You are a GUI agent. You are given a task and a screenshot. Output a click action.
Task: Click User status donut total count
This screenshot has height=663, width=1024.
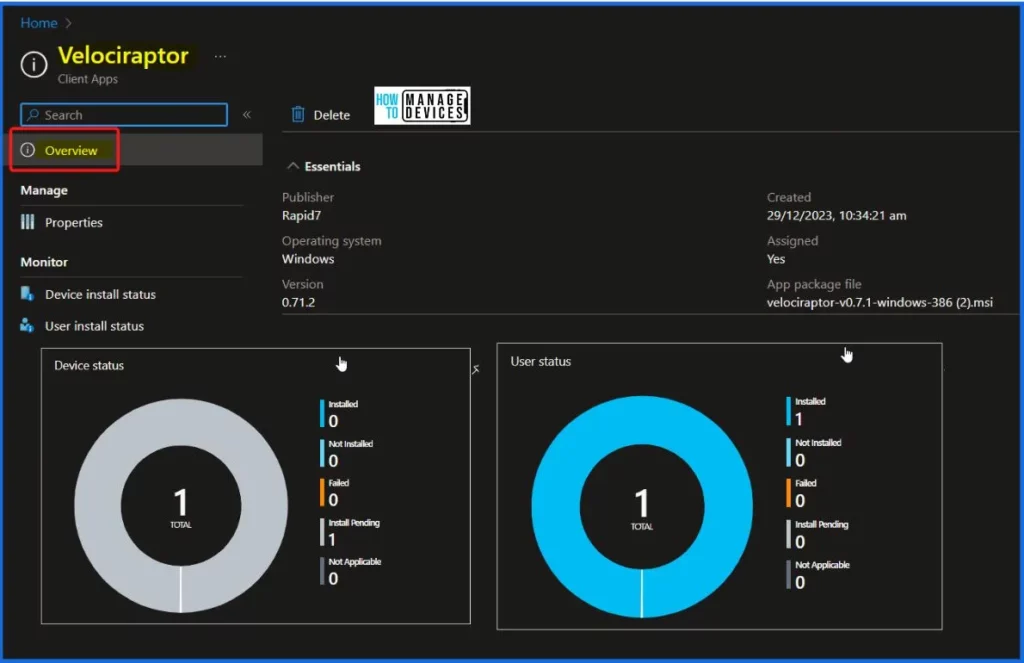pos(642,505)
